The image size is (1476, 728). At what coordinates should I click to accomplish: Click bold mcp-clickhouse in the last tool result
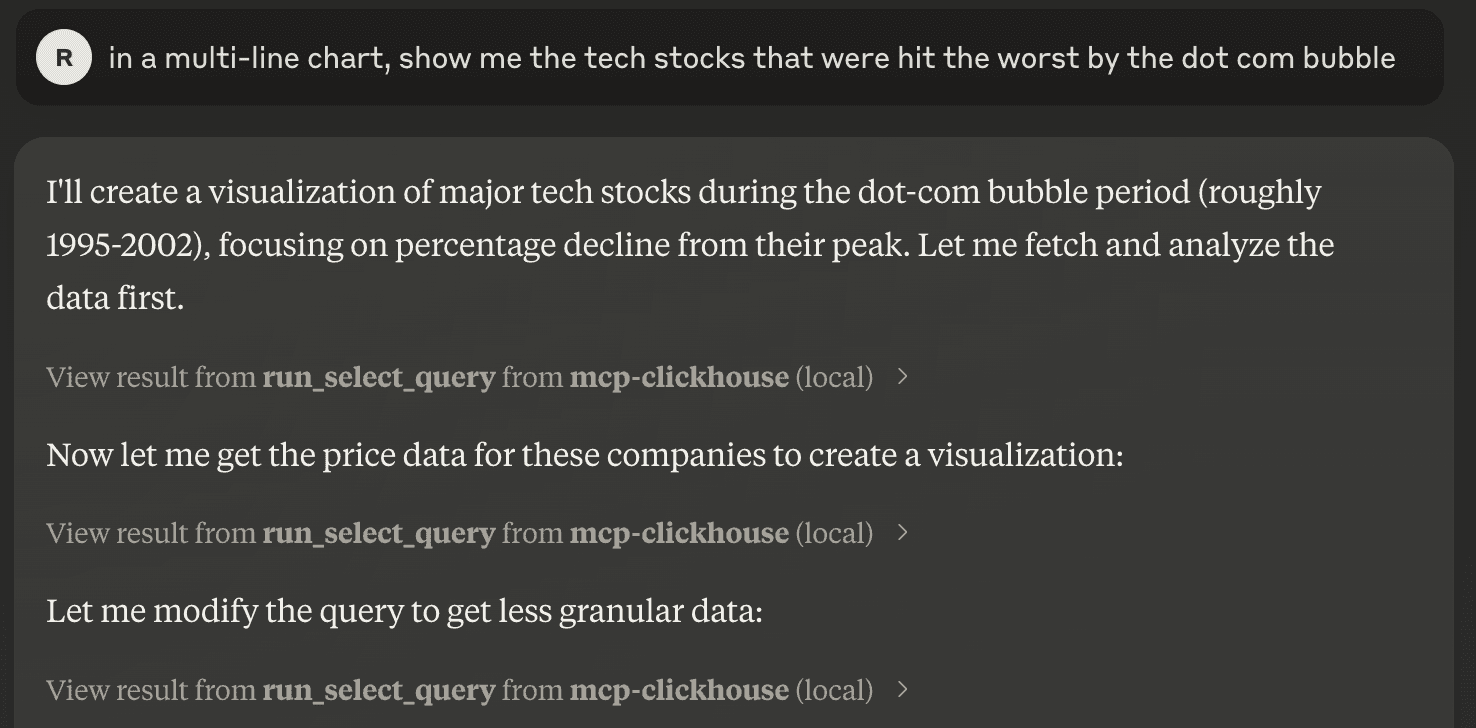(679, 690)
